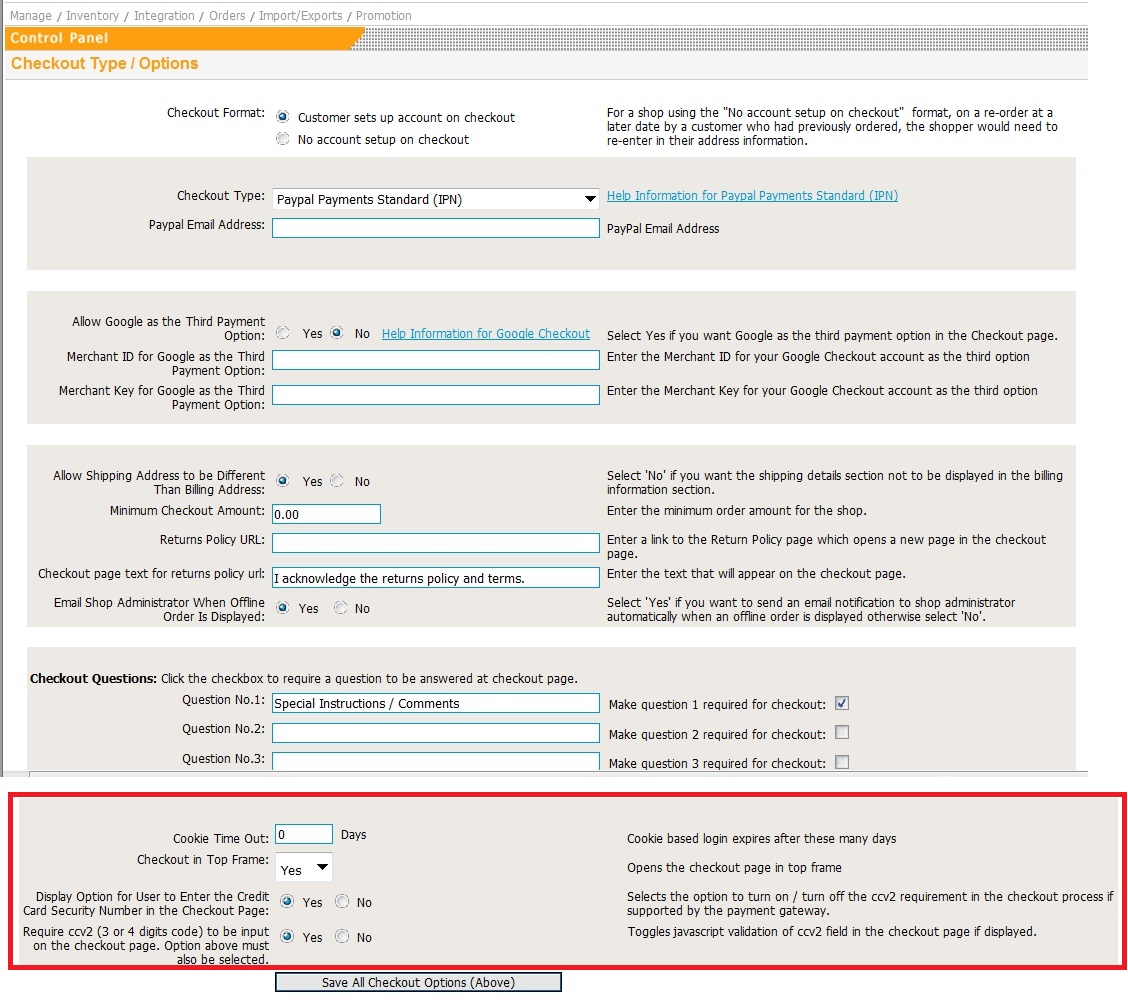Check 'Make question 2 required' checkbox
Viewport: 1128px width, 1000px height.
coord(842,732)
